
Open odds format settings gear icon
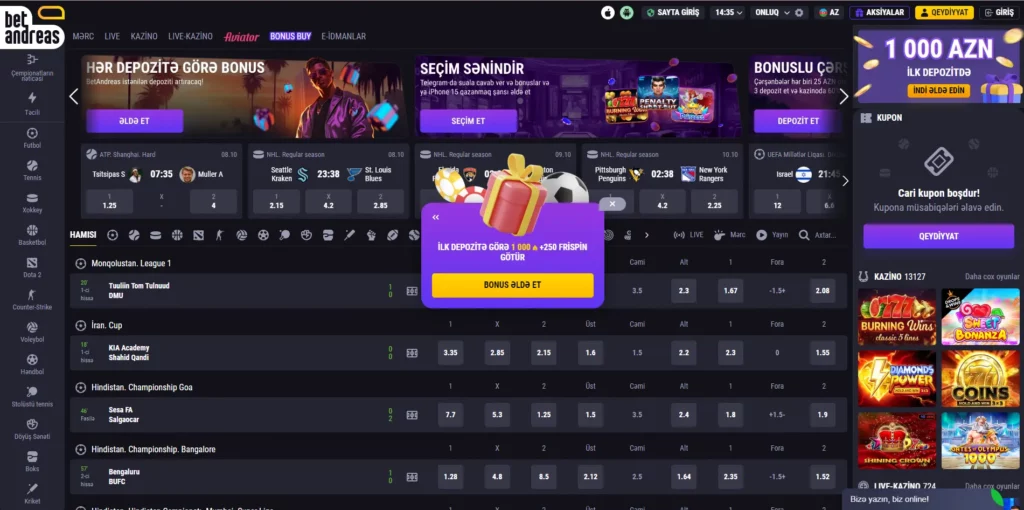[x=799, y=12]
